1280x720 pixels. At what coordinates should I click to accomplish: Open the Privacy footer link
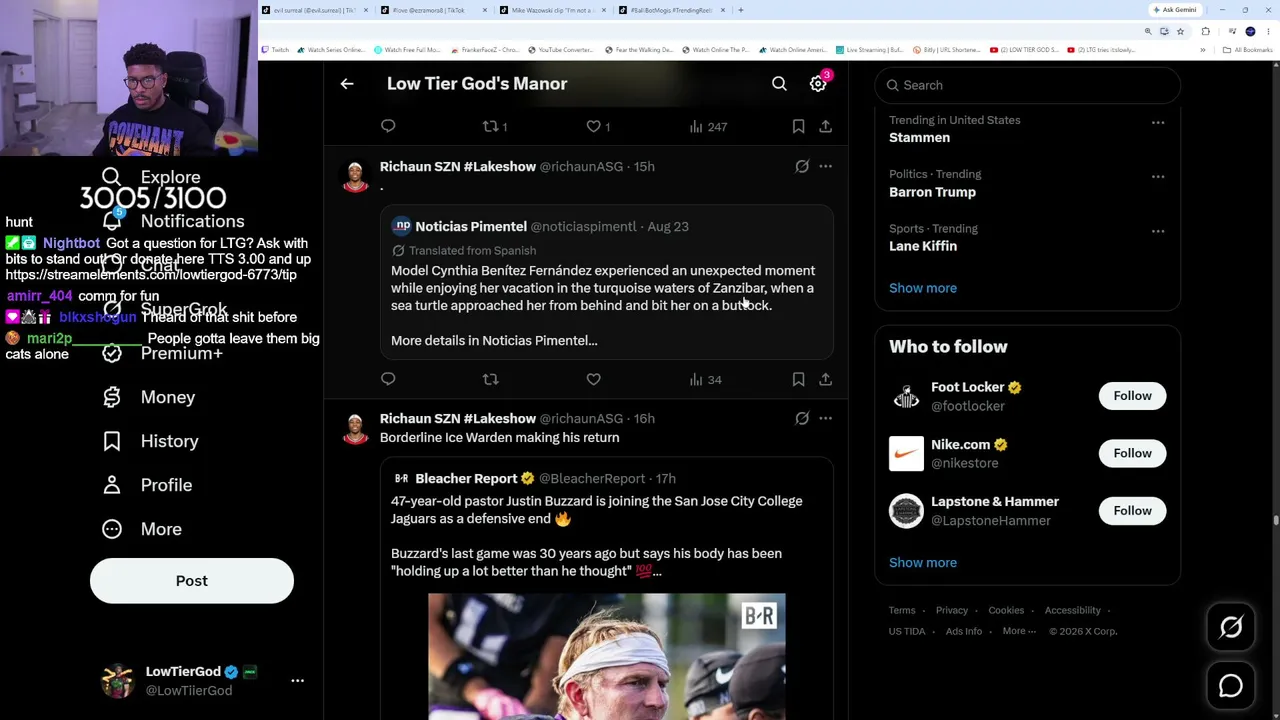(952, 610)
